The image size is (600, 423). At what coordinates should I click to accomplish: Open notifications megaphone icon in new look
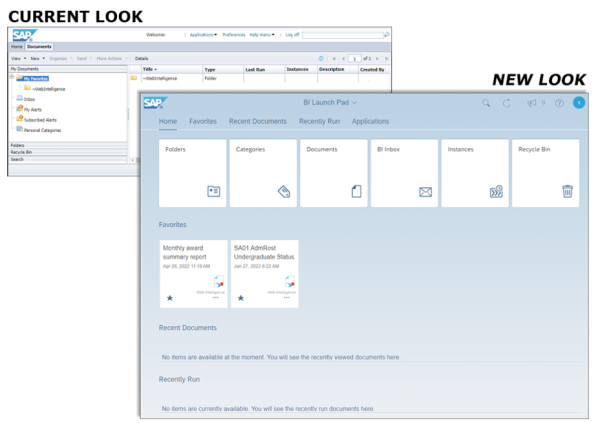[x=532, y=103]
